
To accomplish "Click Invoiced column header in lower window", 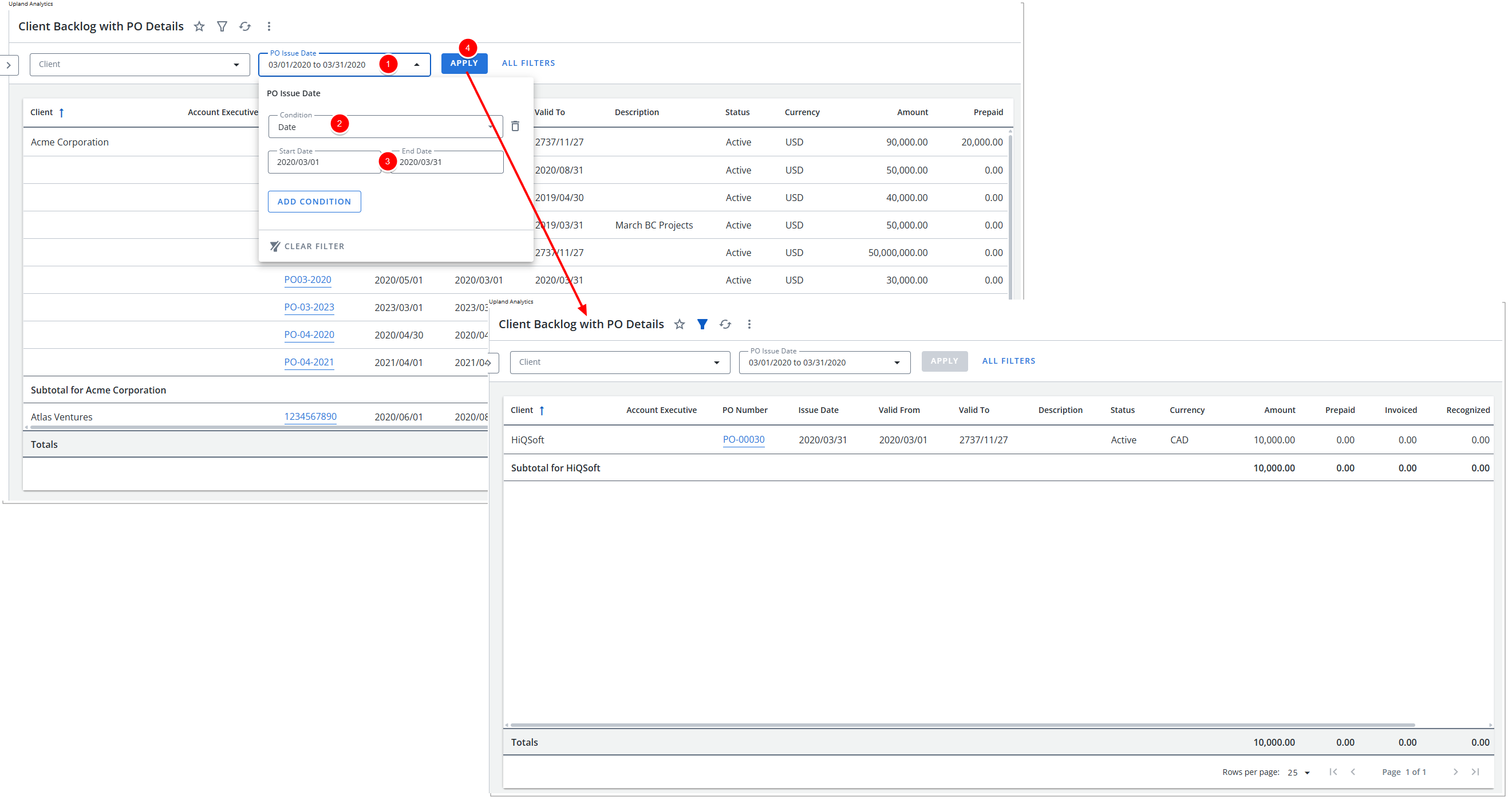I will [1400, 410].
